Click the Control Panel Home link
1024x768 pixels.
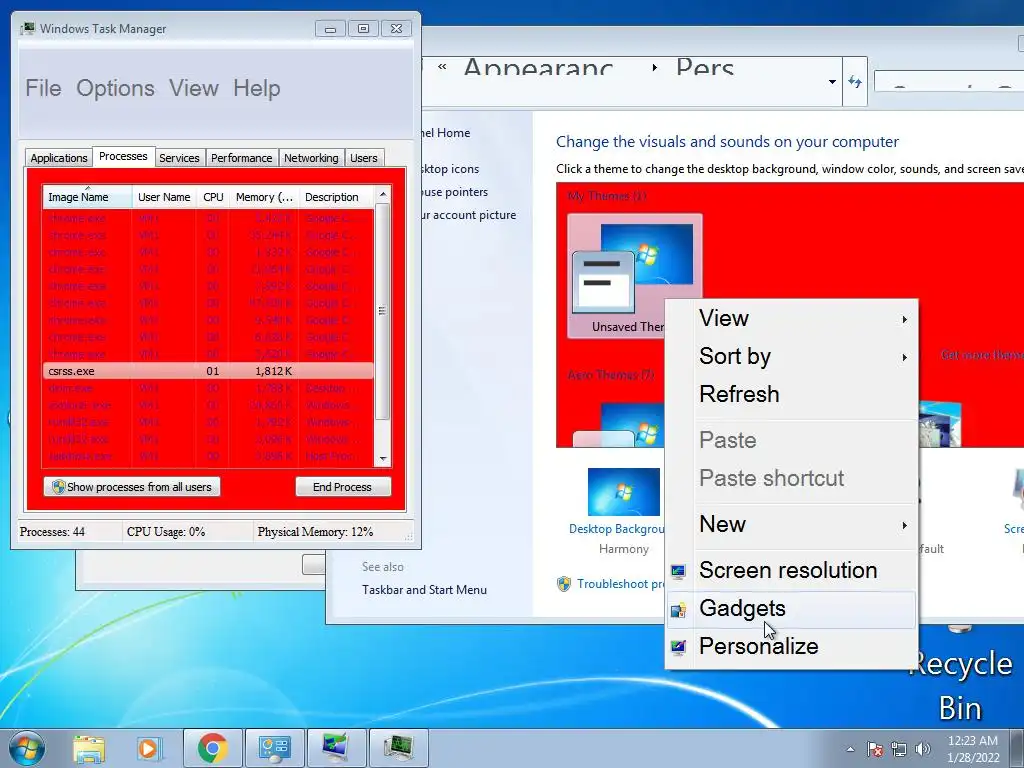(446, 133)
